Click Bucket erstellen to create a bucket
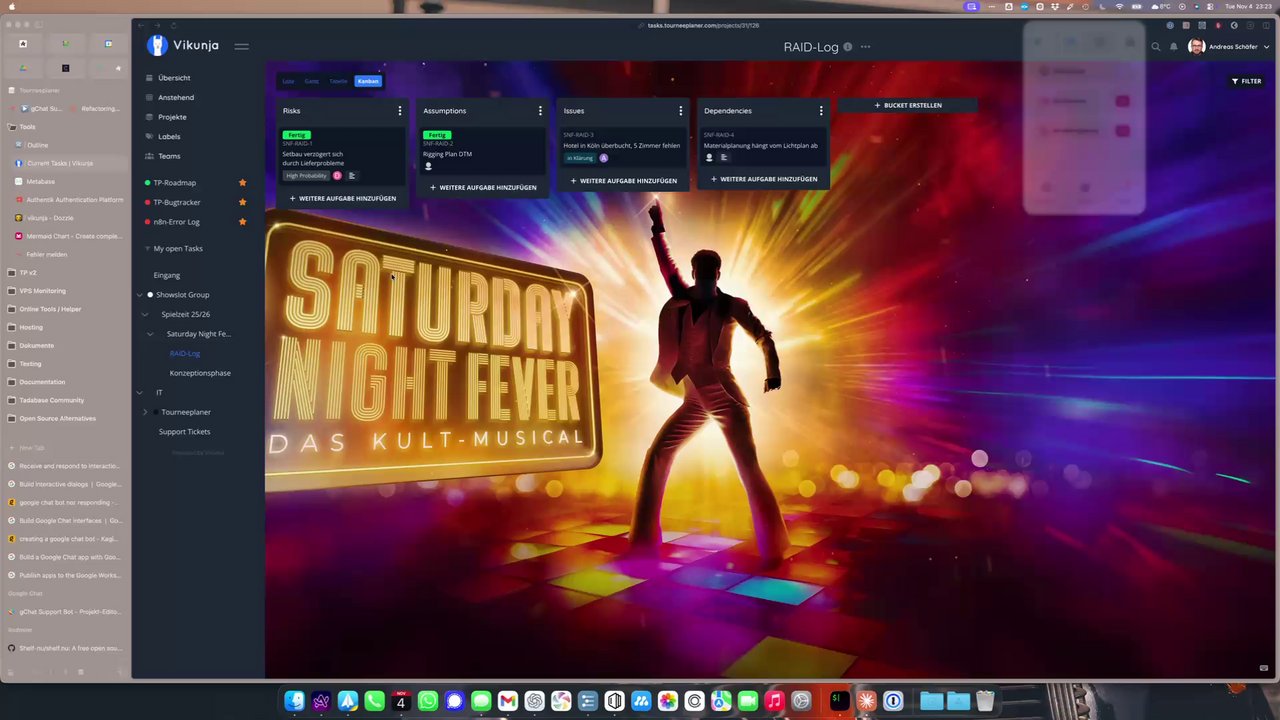The image size is (1280, 720). [x=908, y=105]
